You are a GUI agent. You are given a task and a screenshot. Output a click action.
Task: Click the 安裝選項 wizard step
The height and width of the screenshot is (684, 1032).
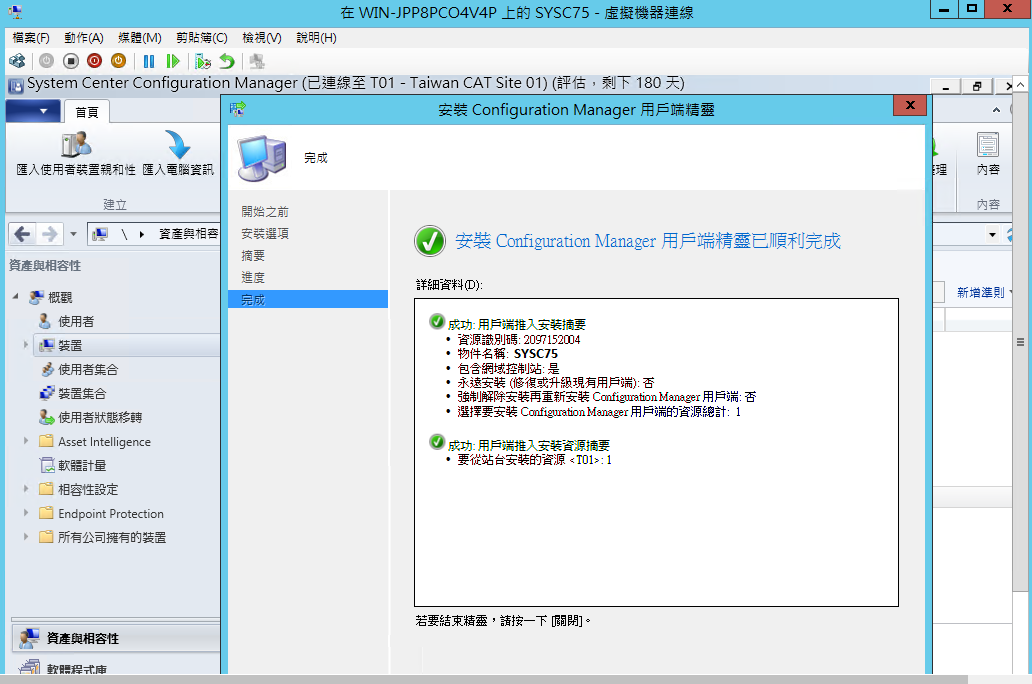(x=265, y=234)
